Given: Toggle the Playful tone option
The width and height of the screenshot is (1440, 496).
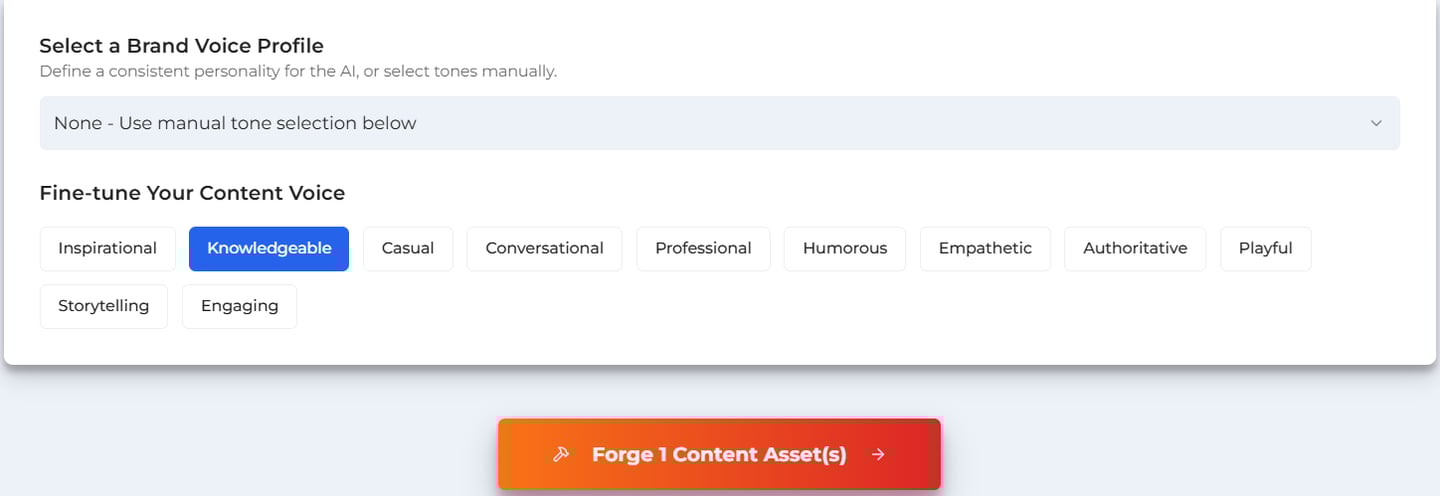Looking at the screenshot, I should 1265,249.
